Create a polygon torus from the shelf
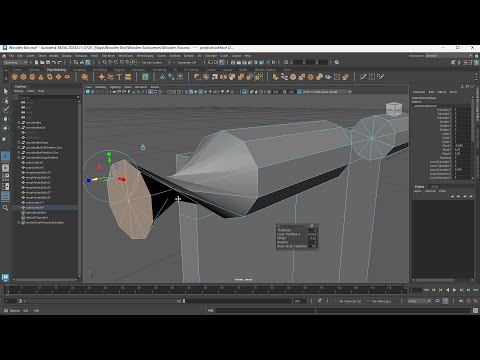The height and width of the screenshot is (360, 480). coord(50,77)
